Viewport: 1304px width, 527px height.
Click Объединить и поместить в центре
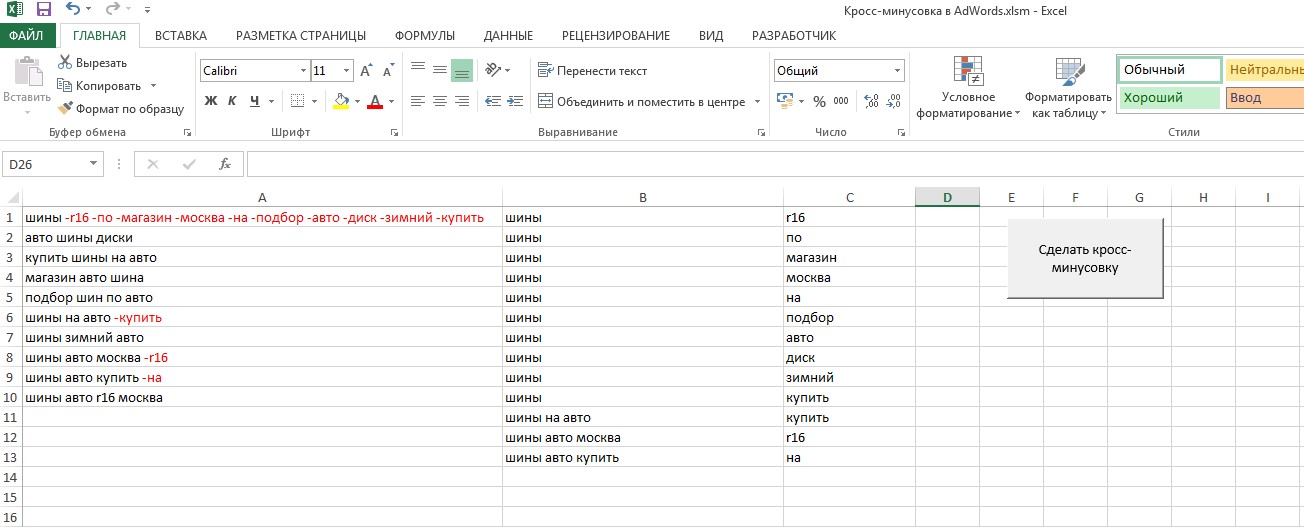(642, 101)
